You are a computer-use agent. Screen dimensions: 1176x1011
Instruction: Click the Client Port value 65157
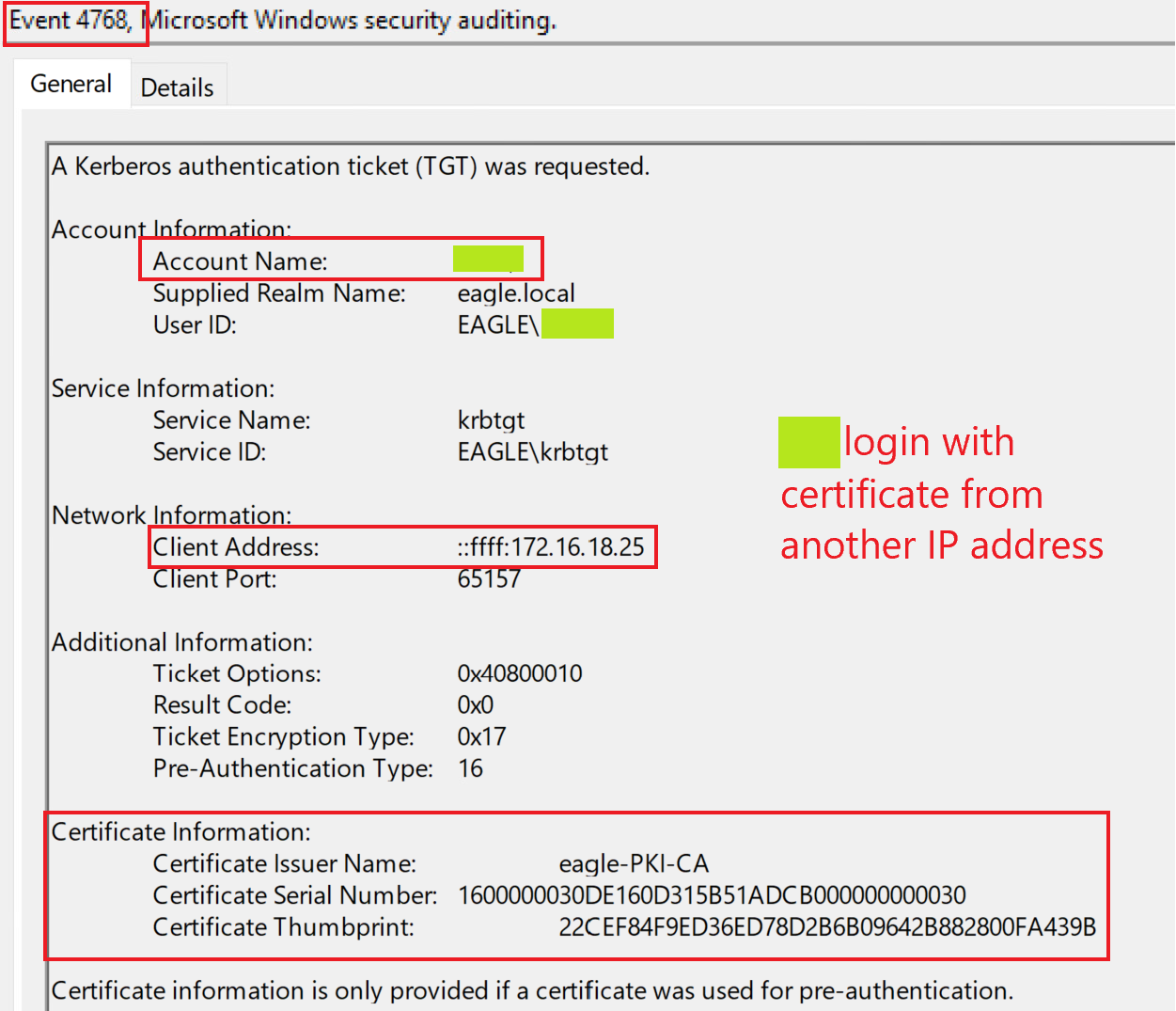(488, 579)
